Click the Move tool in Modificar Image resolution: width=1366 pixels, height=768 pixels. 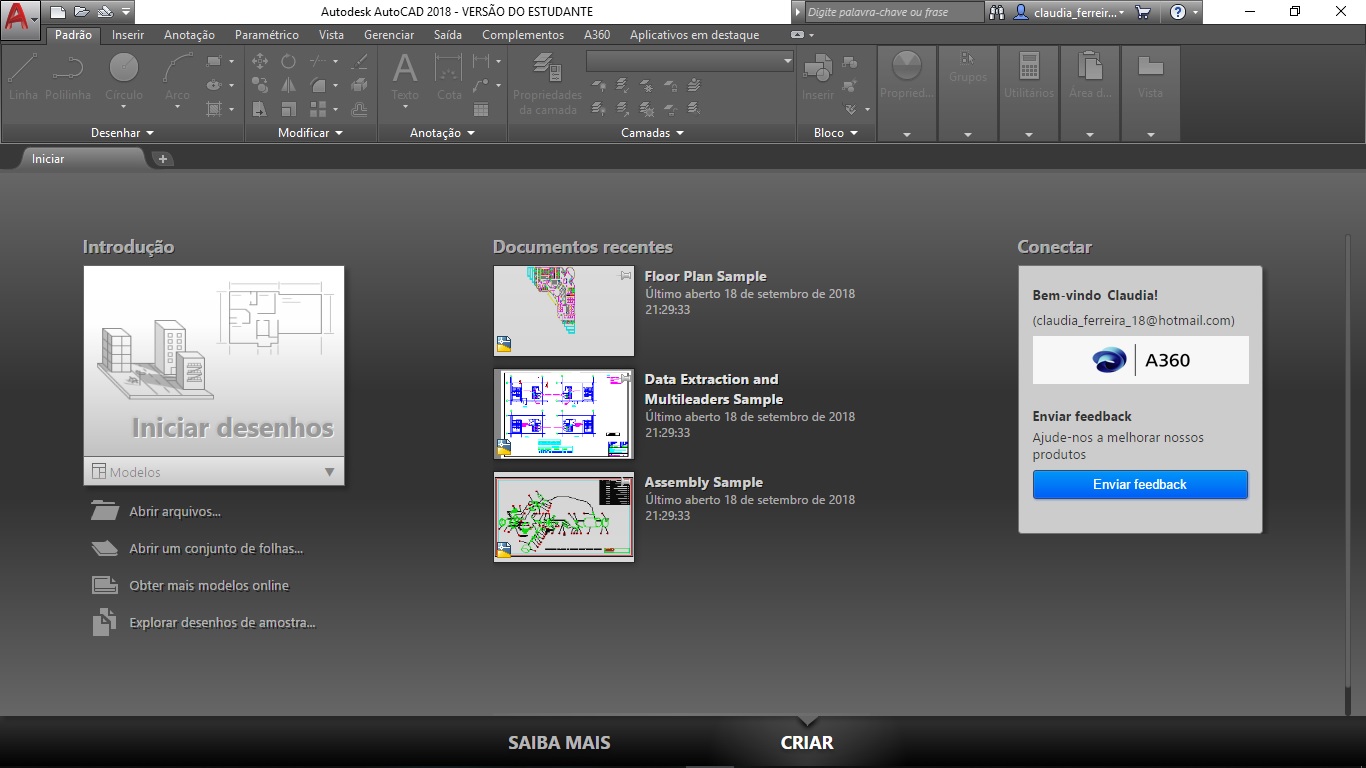tap(260, 61)
